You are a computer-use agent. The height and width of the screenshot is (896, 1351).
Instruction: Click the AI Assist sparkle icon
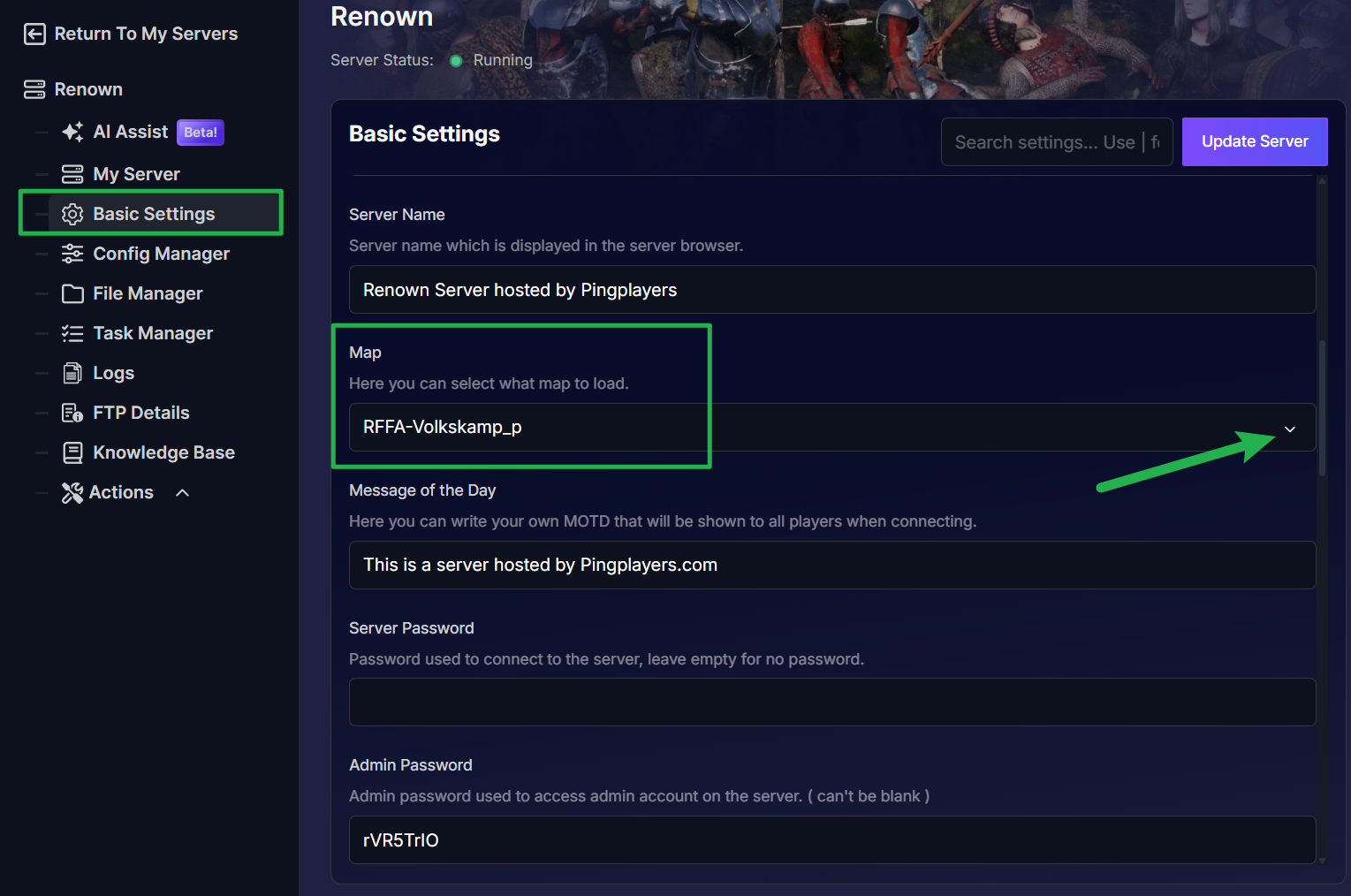point(72,133)
